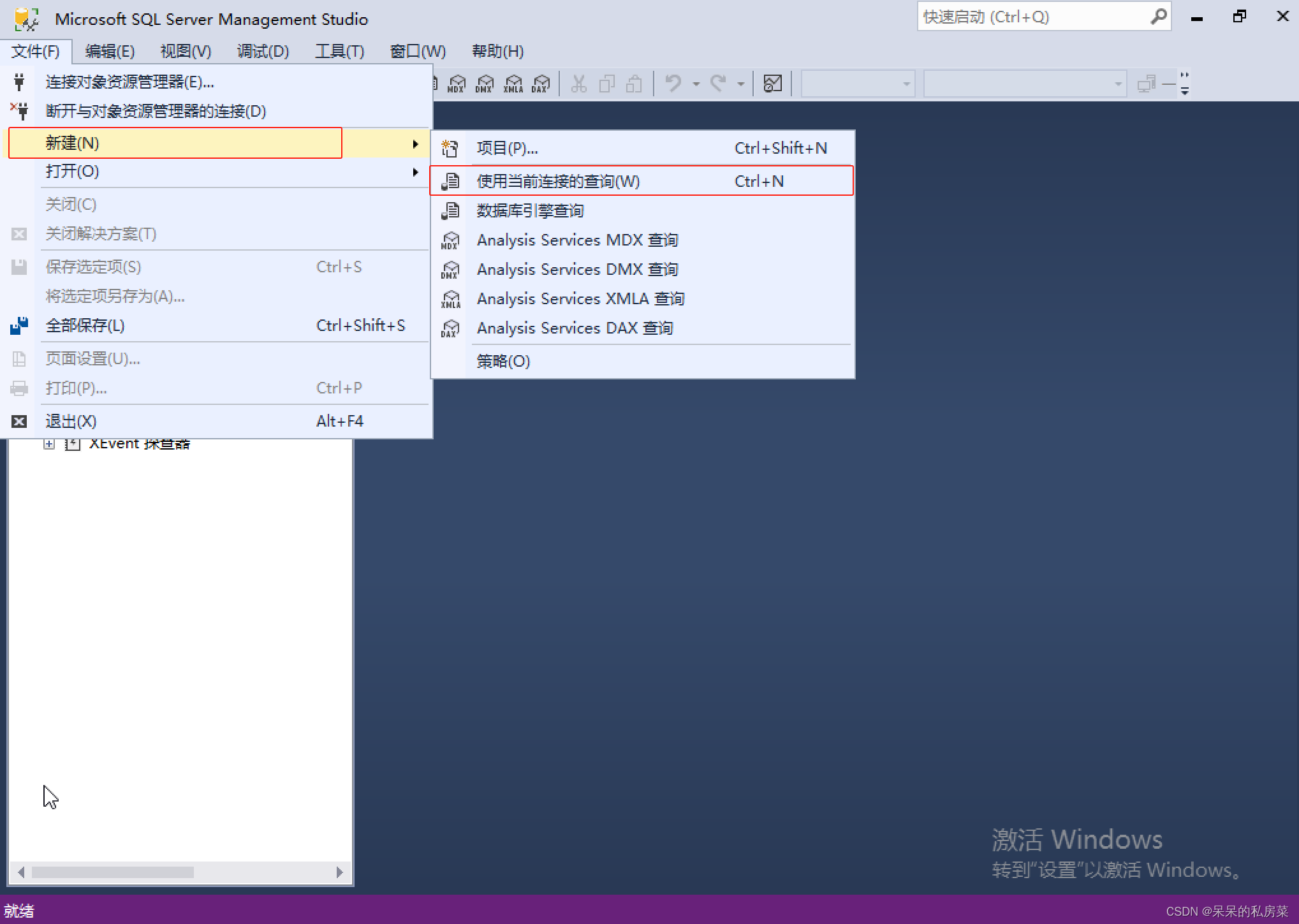
Task: Click the DMX query toolbar icon
Action: (485, 84)
